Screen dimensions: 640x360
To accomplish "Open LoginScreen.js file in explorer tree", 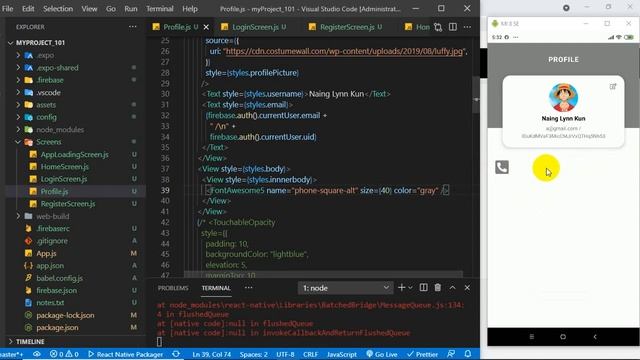I will (x=64, y=179).
